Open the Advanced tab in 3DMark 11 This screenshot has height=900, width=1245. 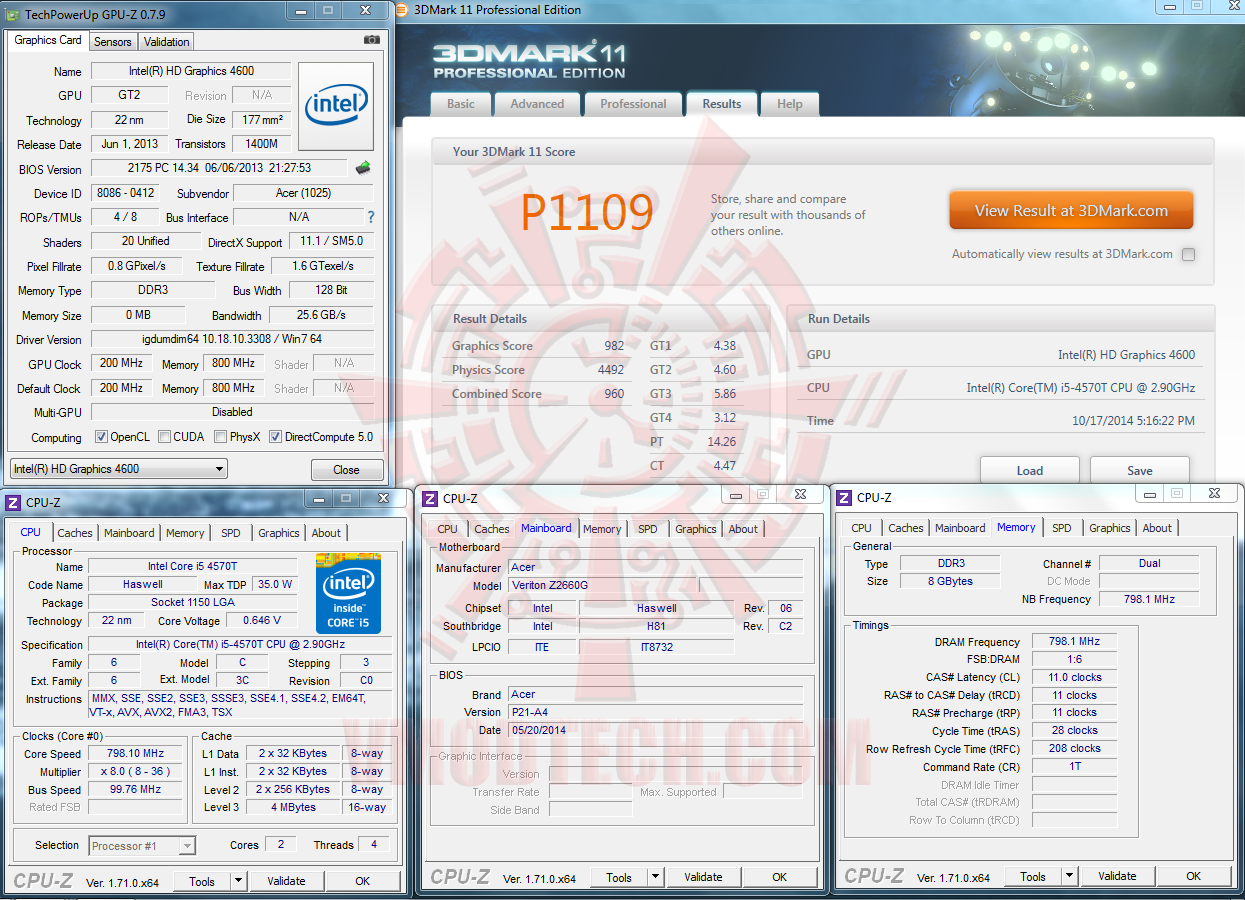[x=537, y=104]
